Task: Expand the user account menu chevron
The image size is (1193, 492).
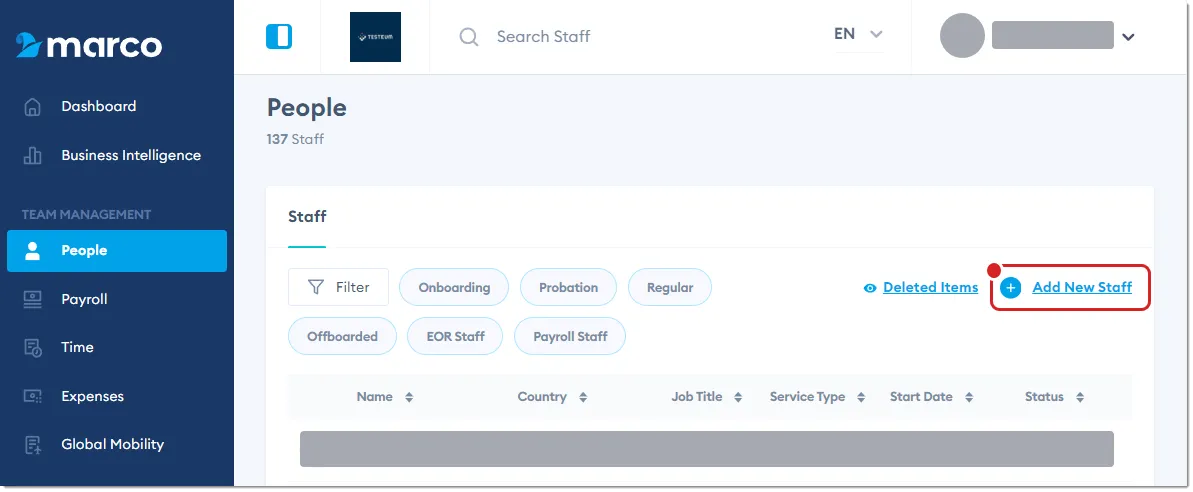Action: (x=1128, y=37)
